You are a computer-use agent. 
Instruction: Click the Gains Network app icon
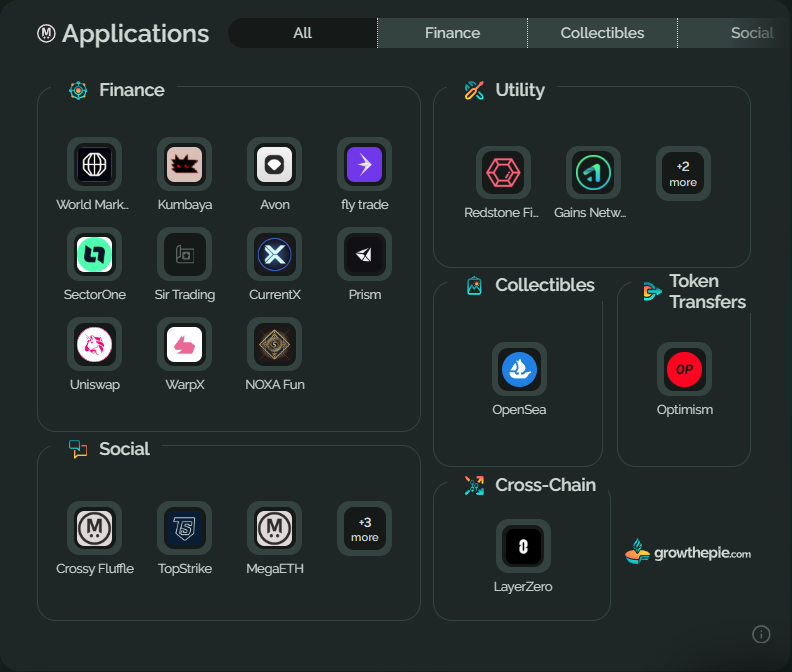point(593,173)
